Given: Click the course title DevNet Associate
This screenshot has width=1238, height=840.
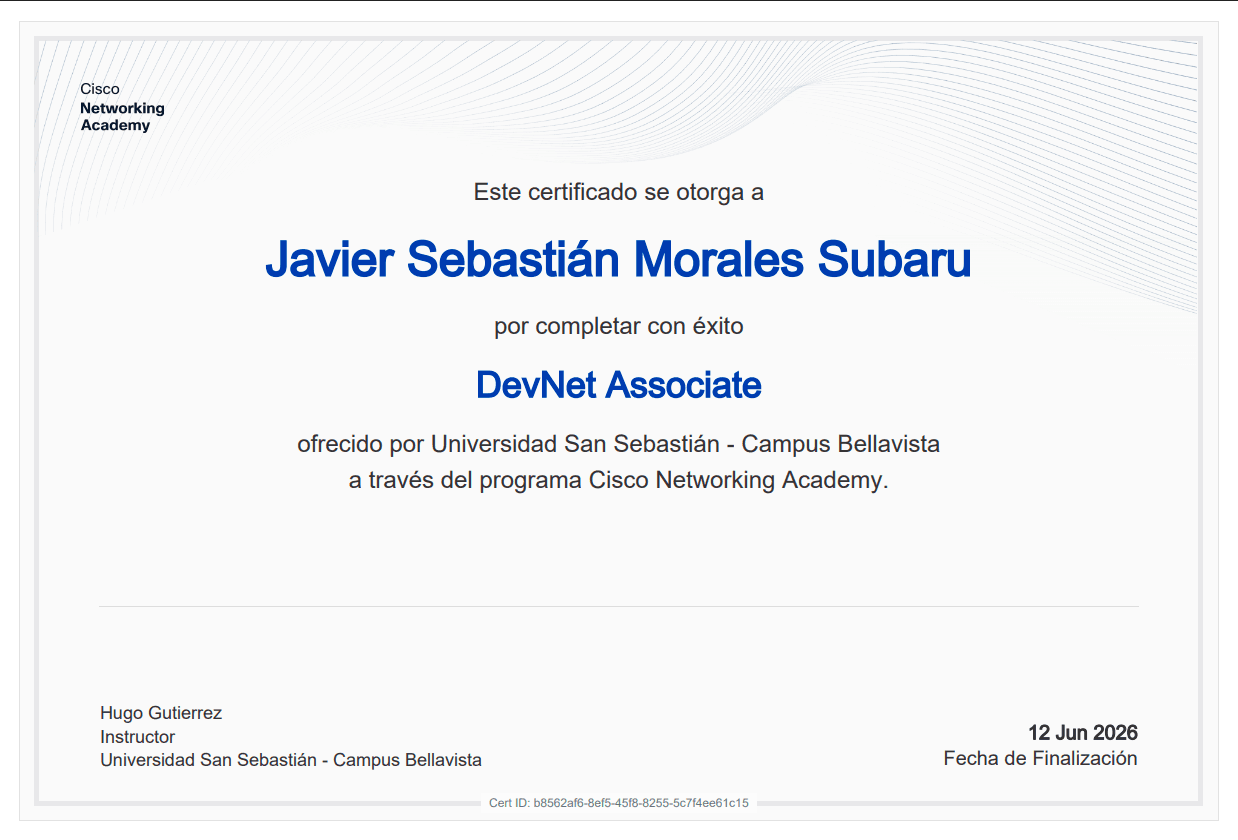Looking at the screenshot, I should tap(619, 385).
